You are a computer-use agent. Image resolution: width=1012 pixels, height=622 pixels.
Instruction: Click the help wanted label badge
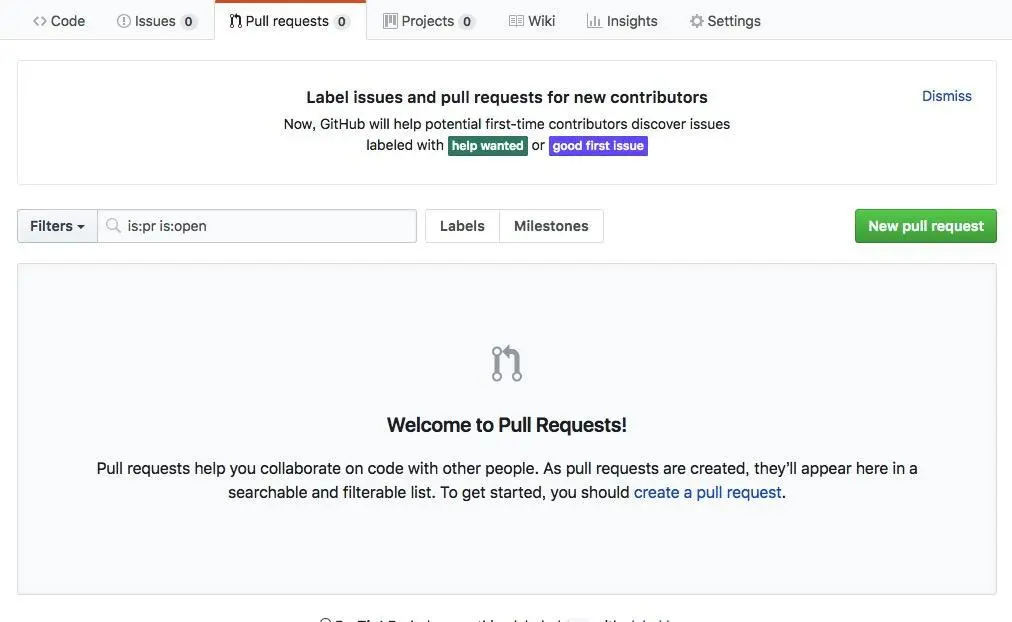pos(487,145)
